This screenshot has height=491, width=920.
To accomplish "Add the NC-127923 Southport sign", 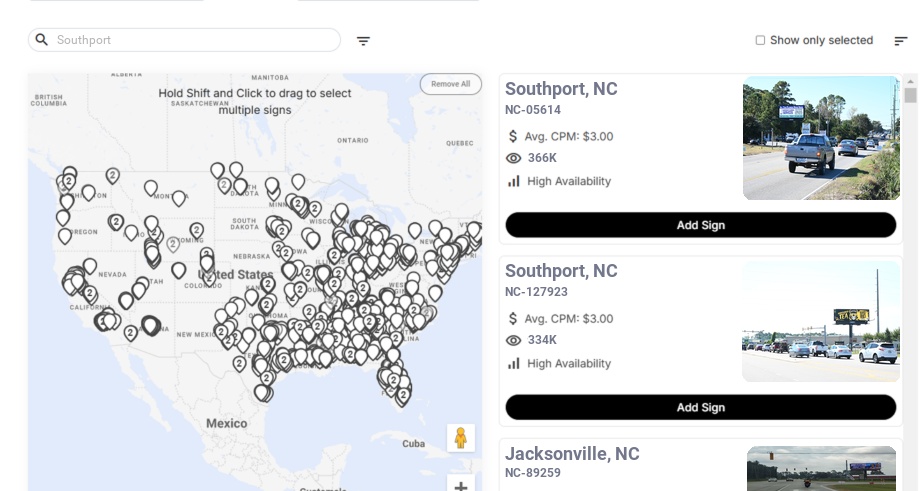I will click(x=700, y=407).
